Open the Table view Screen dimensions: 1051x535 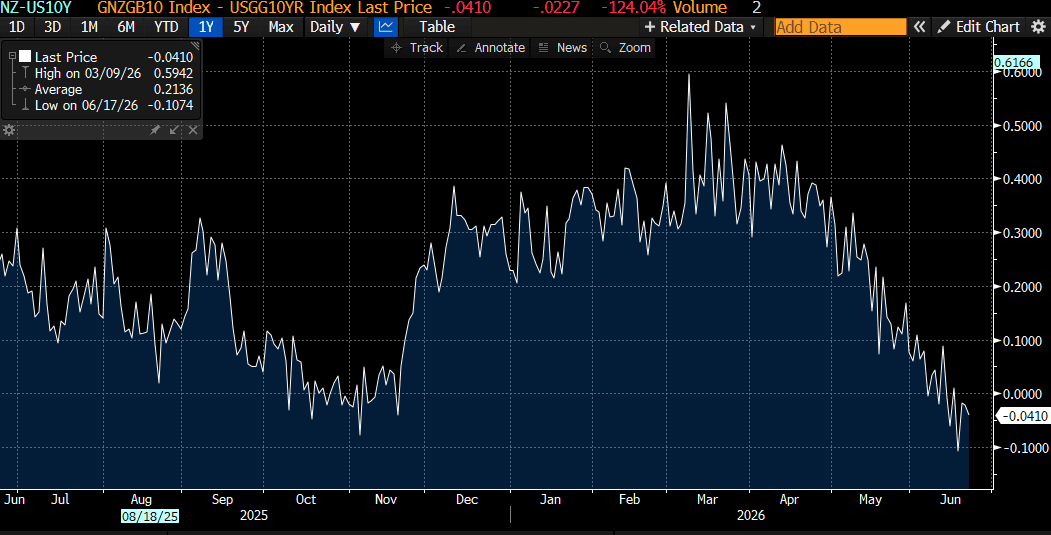coord(437,27)
